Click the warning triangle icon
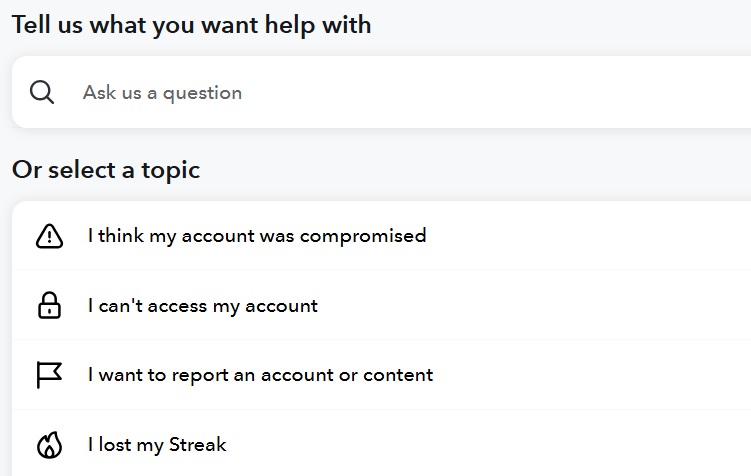The image size is (751, 476). (48, 236)
